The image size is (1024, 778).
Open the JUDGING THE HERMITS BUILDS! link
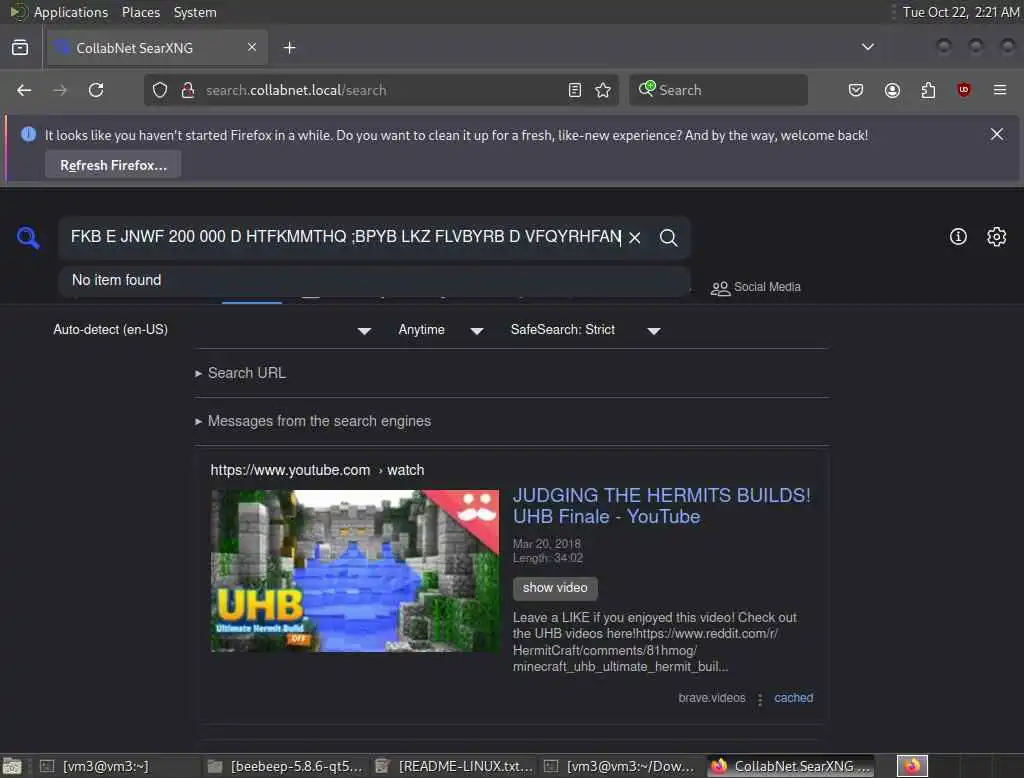point(661,506)
